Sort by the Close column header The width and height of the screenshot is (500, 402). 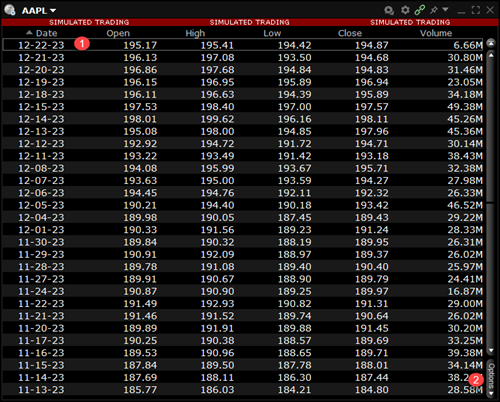point(350,33)
